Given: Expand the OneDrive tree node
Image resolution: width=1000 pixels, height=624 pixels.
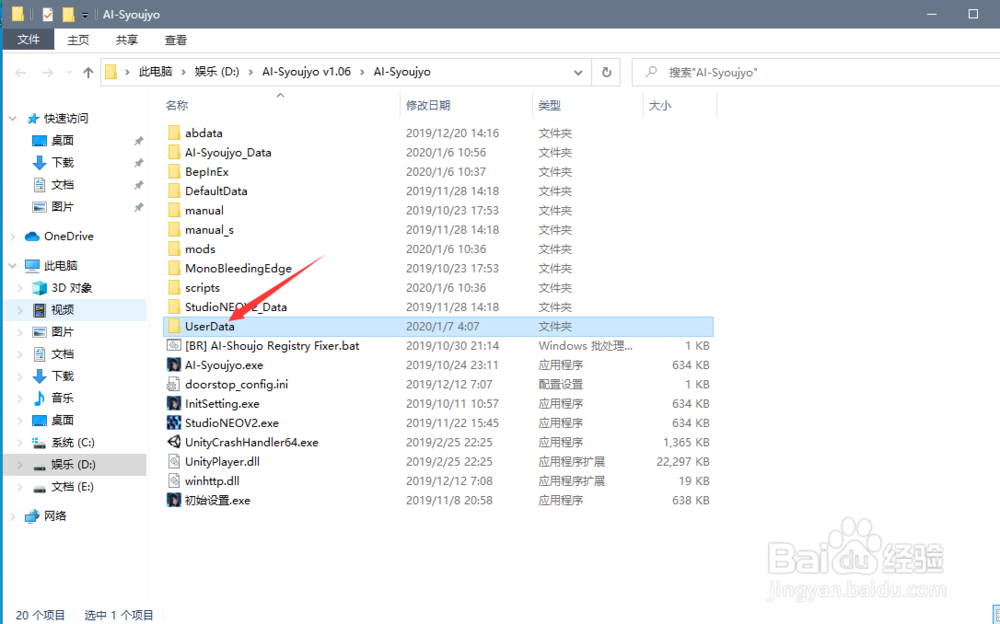Looking at the screenshot, I should point(13,237).
